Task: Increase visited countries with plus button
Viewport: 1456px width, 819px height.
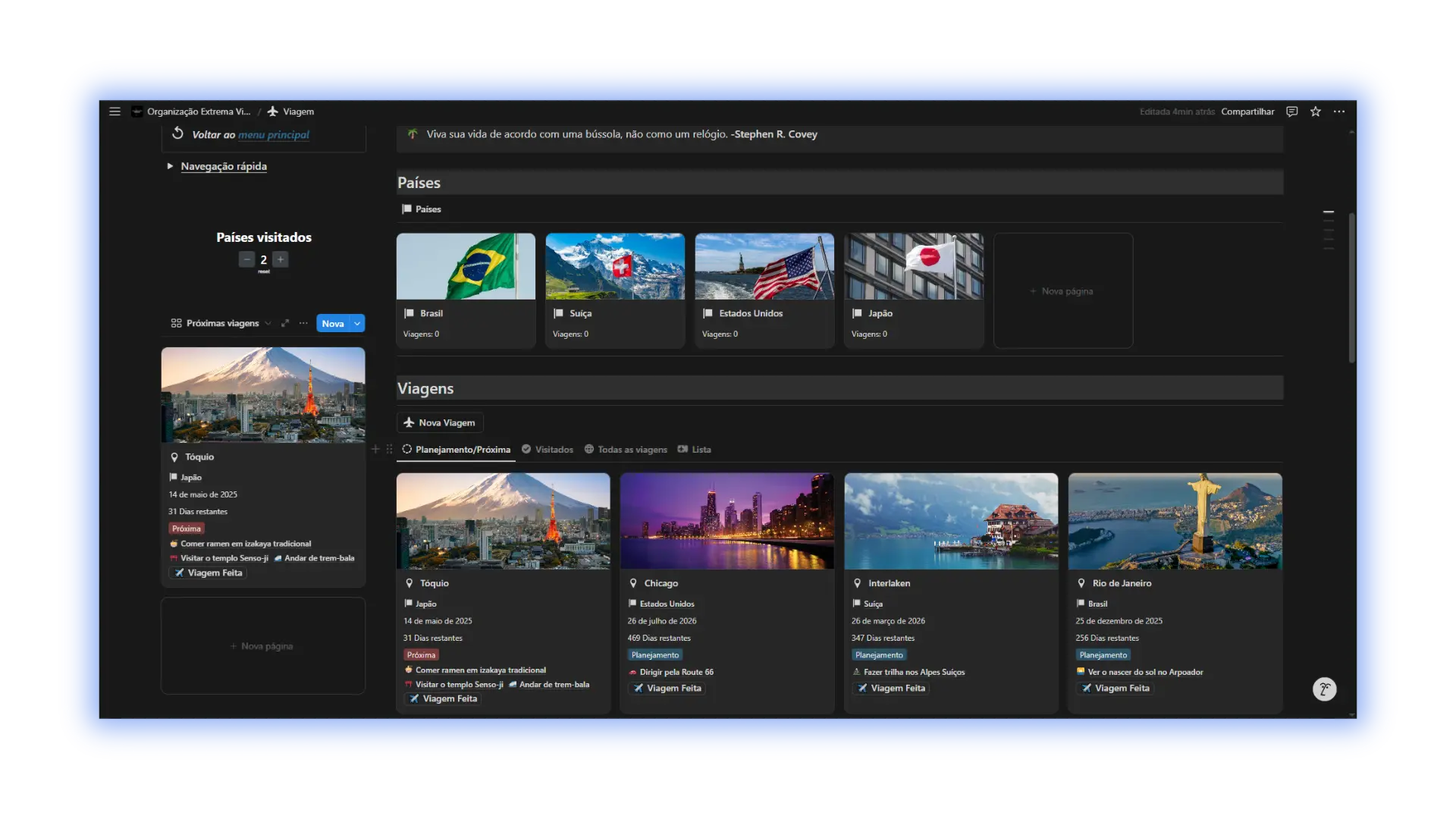Action: coord(281,259)
